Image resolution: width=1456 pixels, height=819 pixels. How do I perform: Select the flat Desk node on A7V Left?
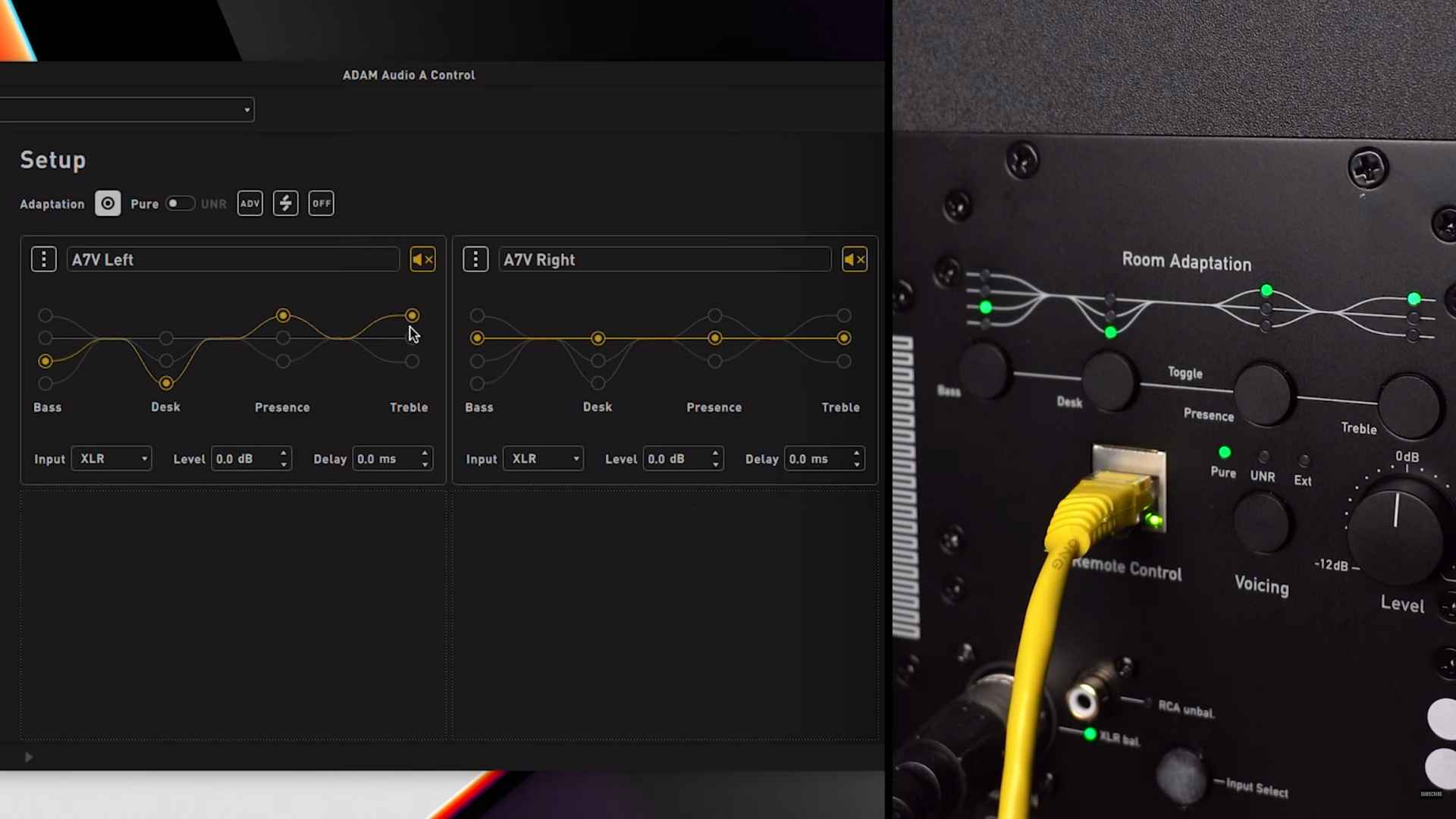(166, 338)
